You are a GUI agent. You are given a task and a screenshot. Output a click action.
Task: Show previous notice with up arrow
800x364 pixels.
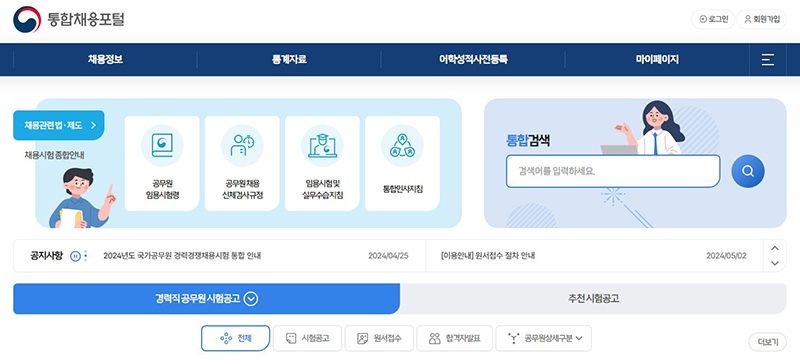pyautogui.click(x=775, y=249)
